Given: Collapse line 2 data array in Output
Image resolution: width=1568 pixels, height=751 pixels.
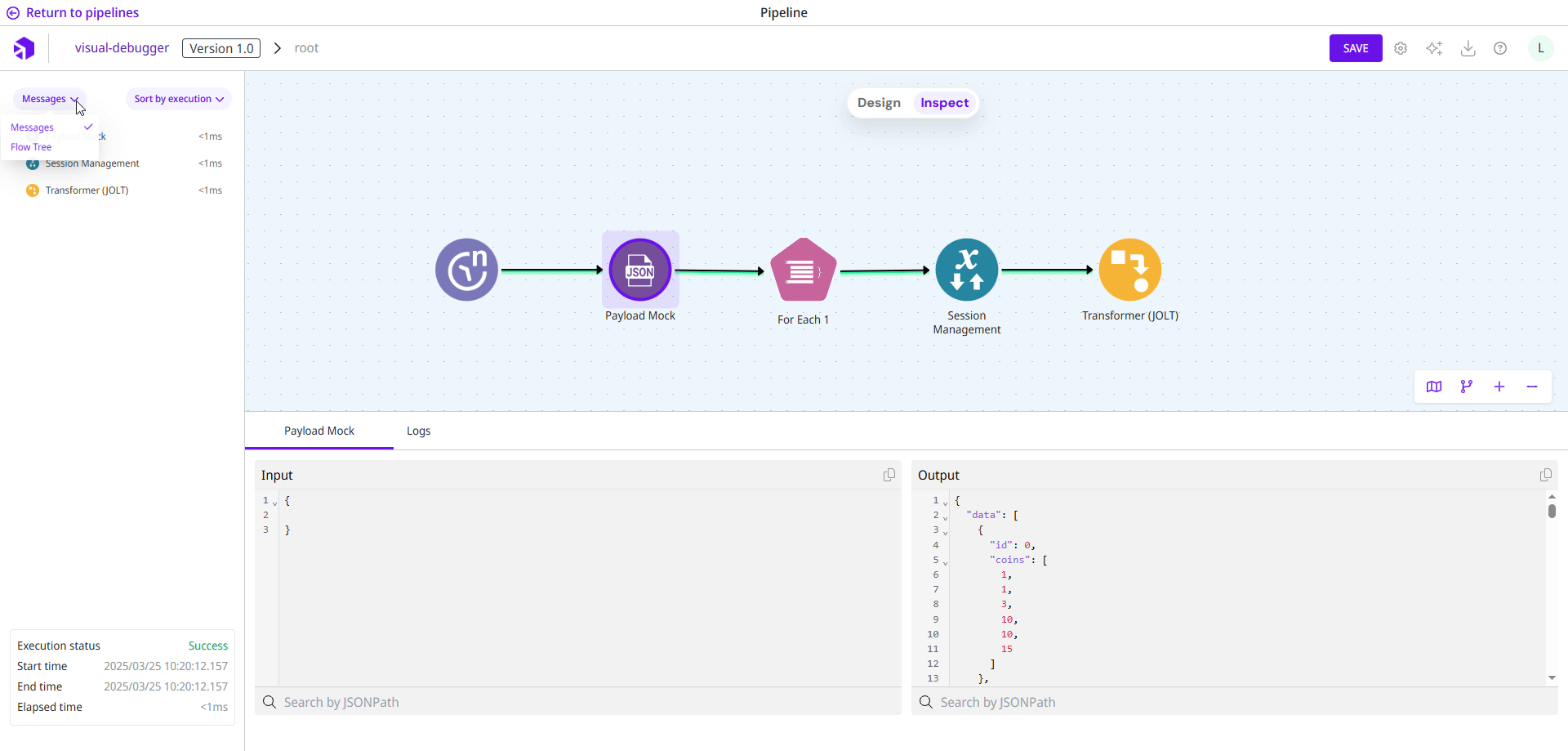Looking at the screenshot, I should click(946, 517).
